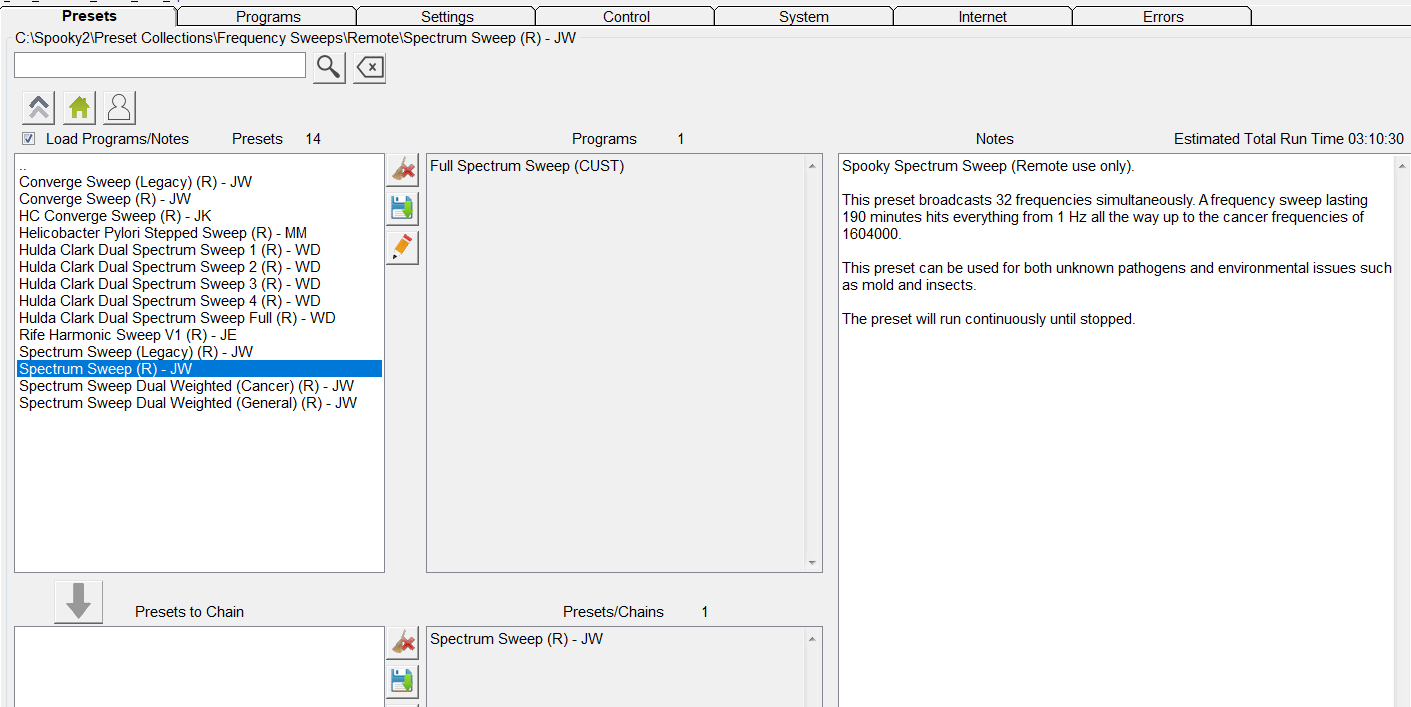Click the pencil edit icon
Image resolution: width=1411 pixels, height=707 pixels.
pos(402,247)
